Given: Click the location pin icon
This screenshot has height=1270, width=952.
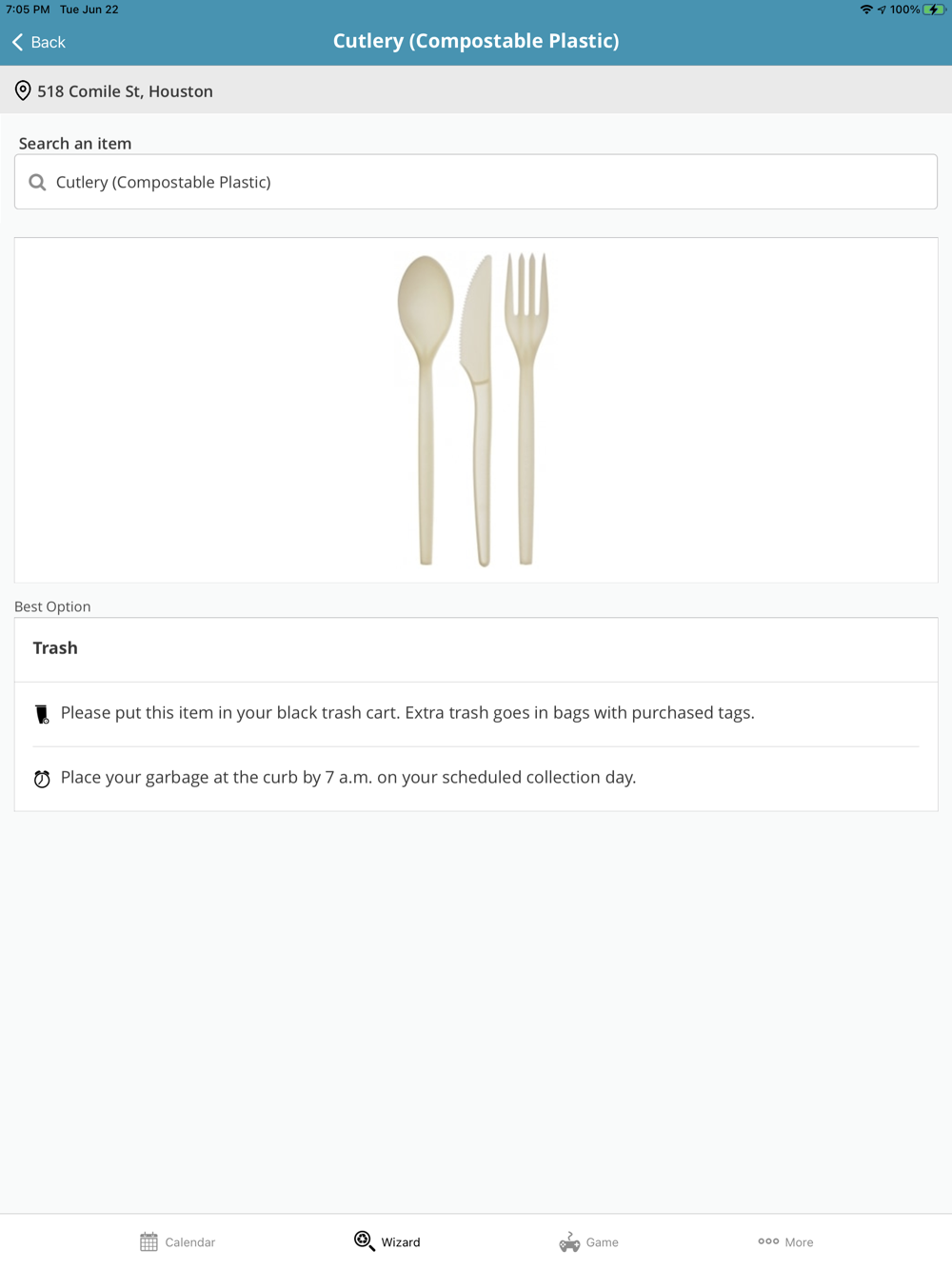Looking at the screenshot, I should [23, 91].
